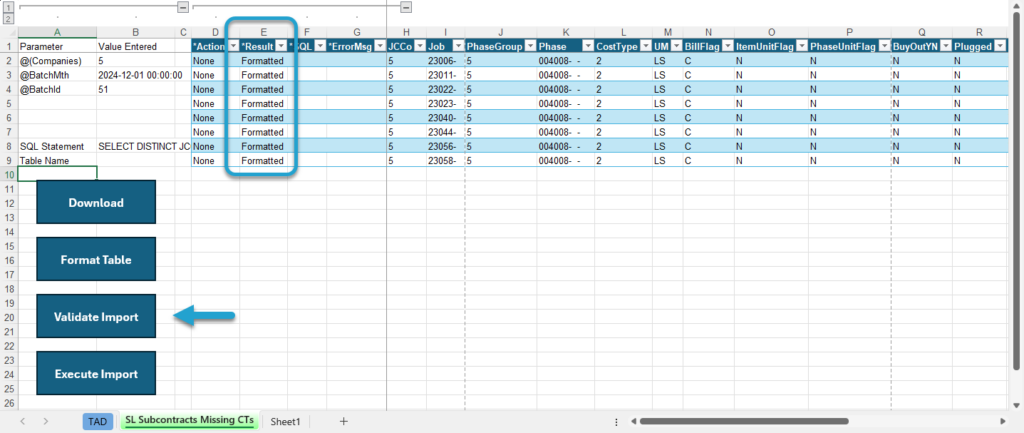Open the ItemUnitFlag column filter dropdown
The height and width of the screenshot is (433, 1024).
tap(801, 46)
